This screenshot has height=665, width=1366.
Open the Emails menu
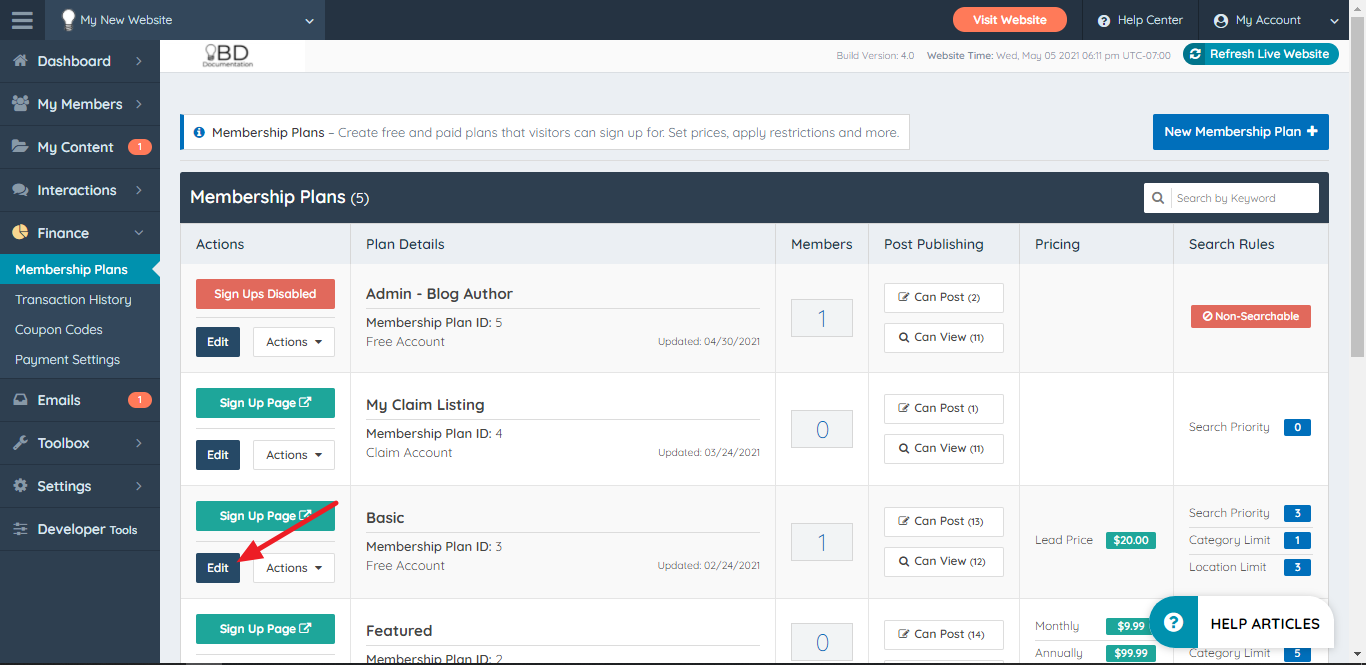click(x=80, y=400)
